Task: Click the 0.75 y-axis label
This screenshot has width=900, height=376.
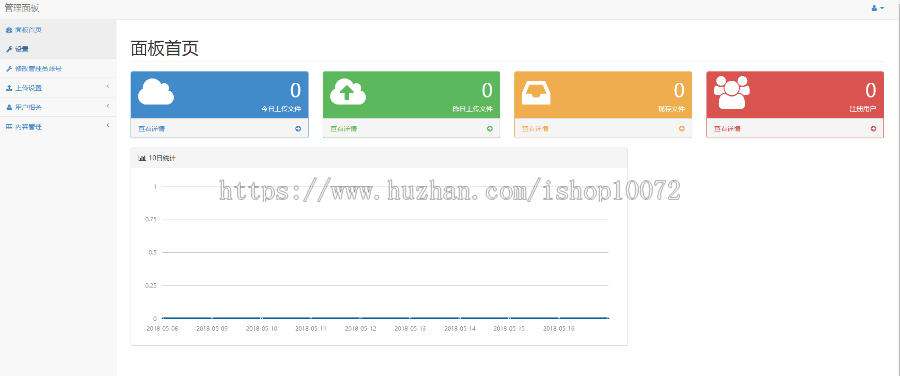Action: 150,219
